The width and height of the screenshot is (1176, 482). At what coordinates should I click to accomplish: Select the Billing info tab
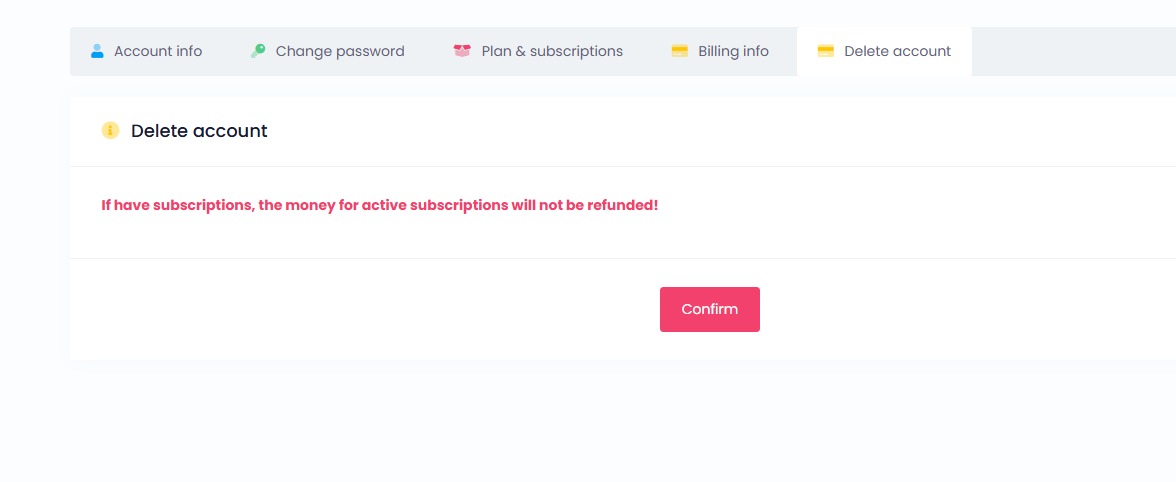coord(720,51)
